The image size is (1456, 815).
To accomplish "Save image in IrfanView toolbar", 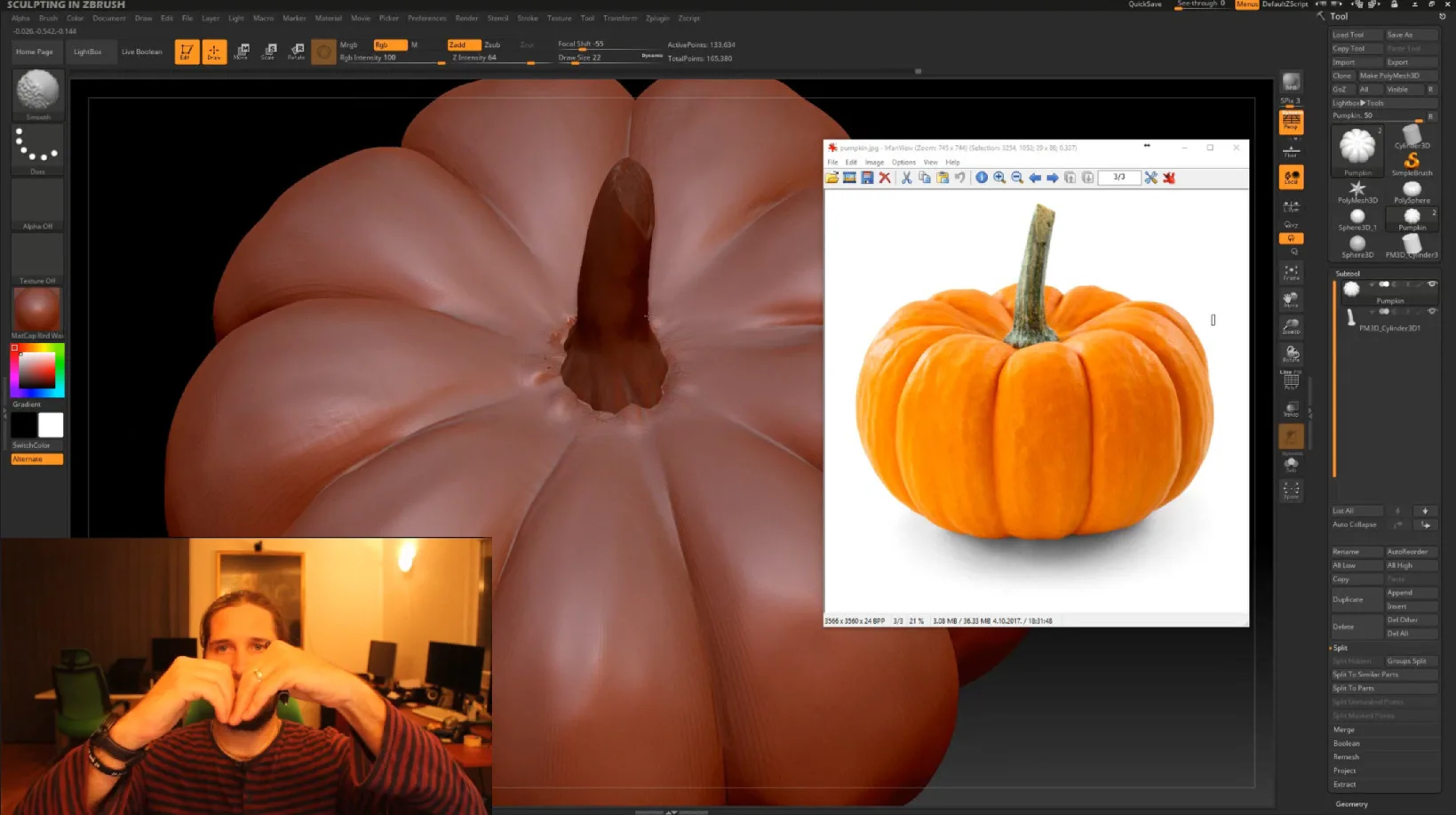I will (x=867, y=178).
